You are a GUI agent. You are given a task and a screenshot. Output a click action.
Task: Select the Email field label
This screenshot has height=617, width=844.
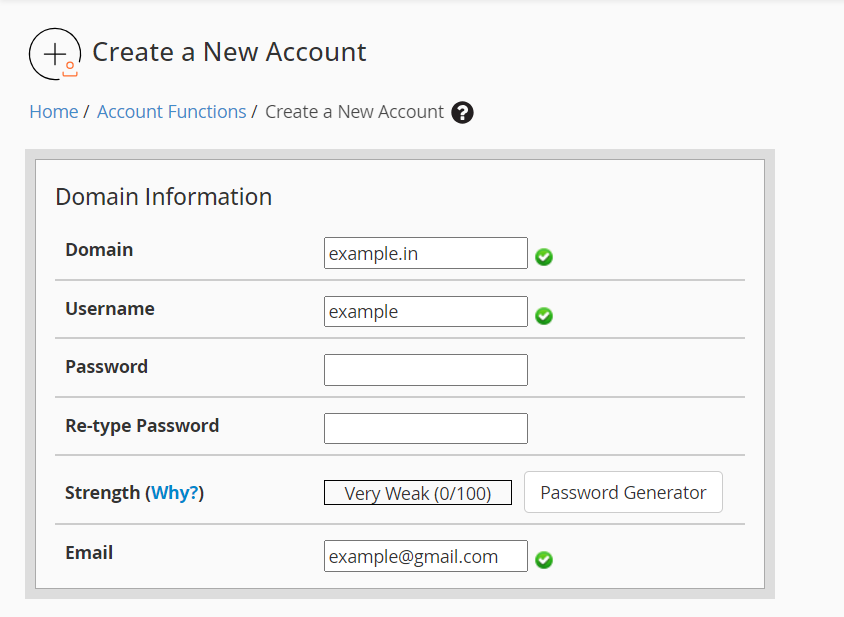(x=89, y=552)
